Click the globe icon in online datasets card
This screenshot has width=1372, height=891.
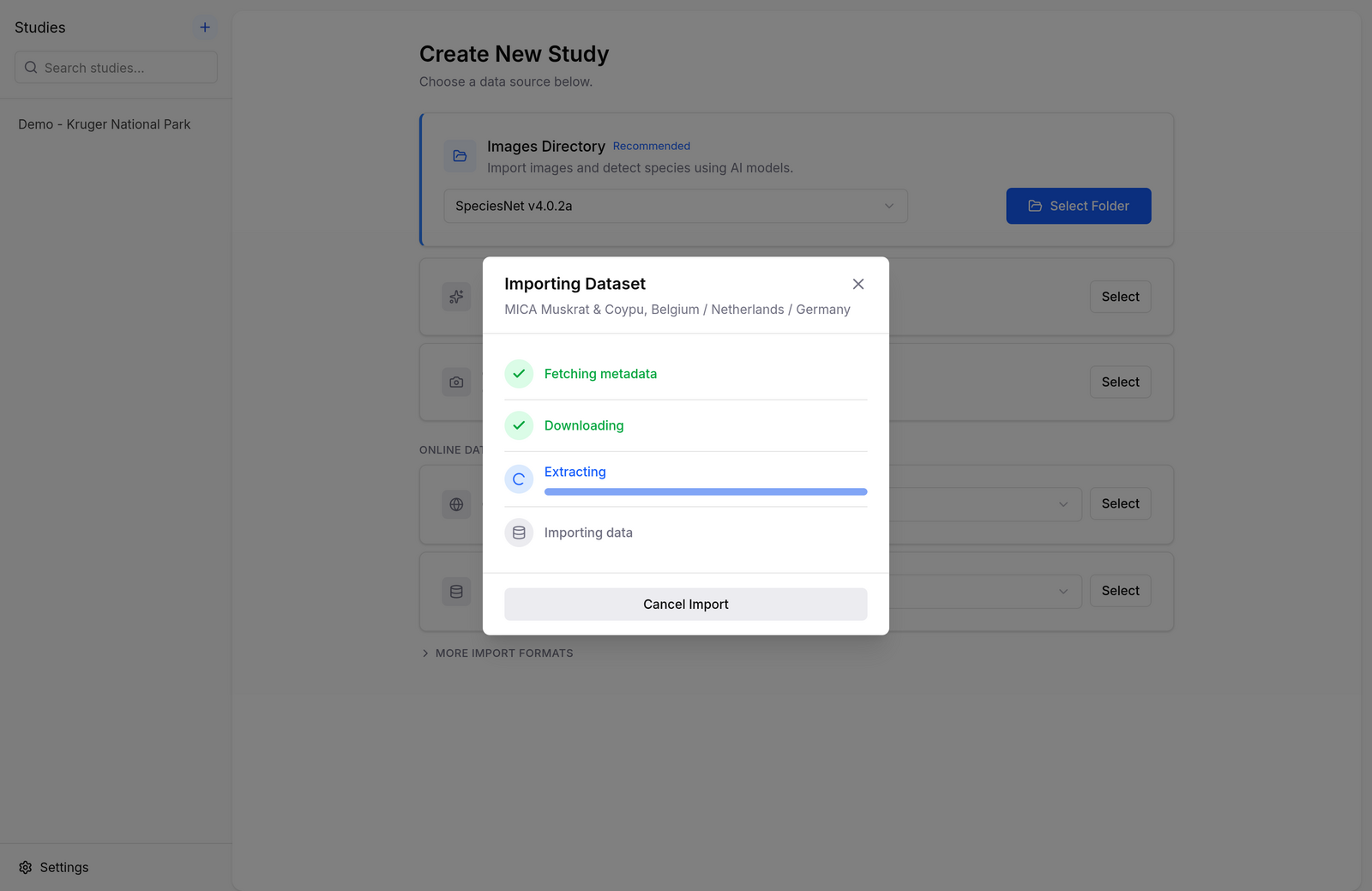coord(456,504)
